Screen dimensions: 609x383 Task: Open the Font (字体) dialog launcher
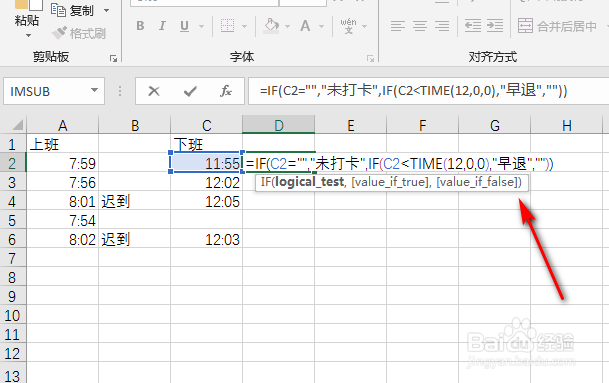pyautogui.click(x=370, y=58)
